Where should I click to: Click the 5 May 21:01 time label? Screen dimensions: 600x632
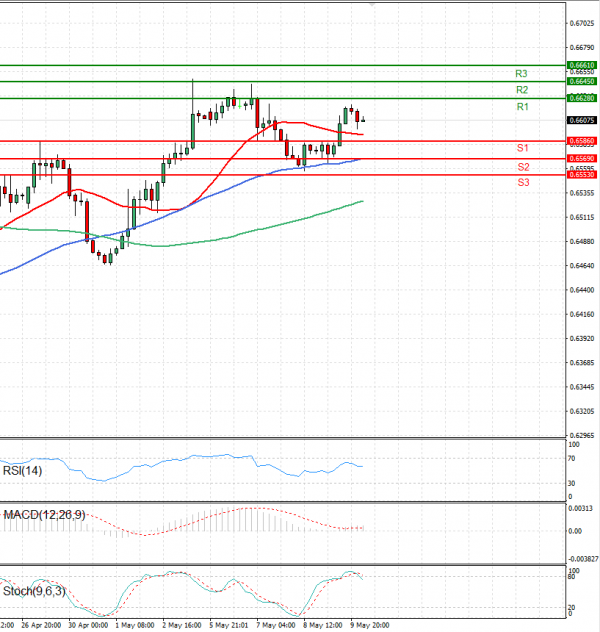[x=228, y=626]
